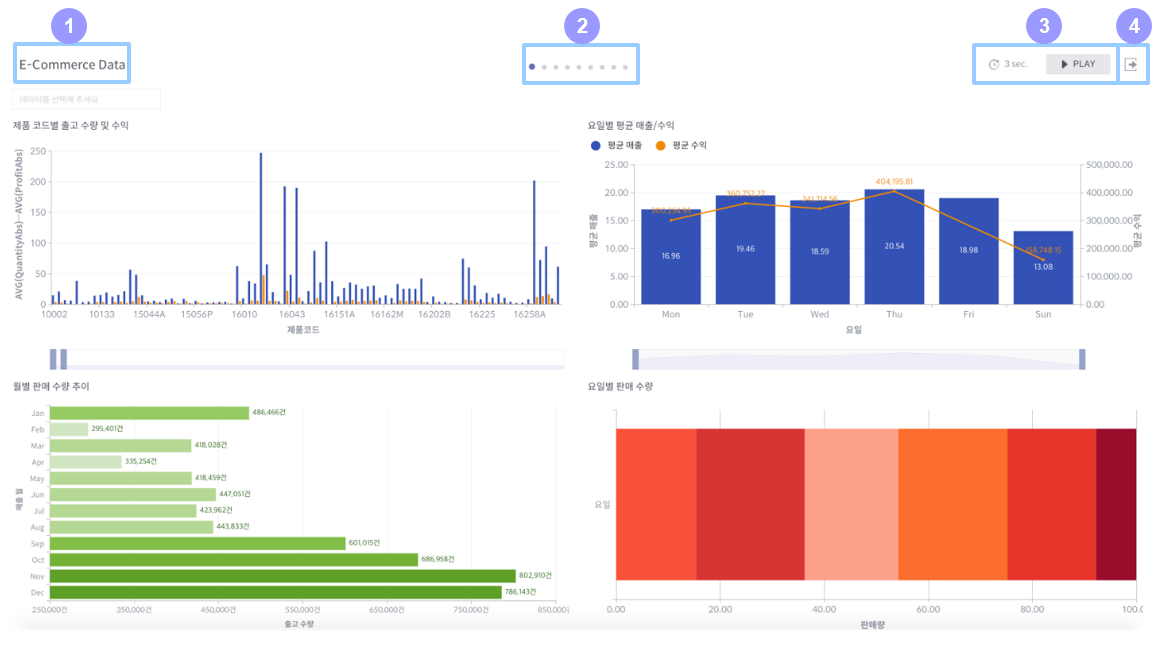1161x647 pixels.
Task: Click the data selection input field
Action: click(x=87, y=99)
